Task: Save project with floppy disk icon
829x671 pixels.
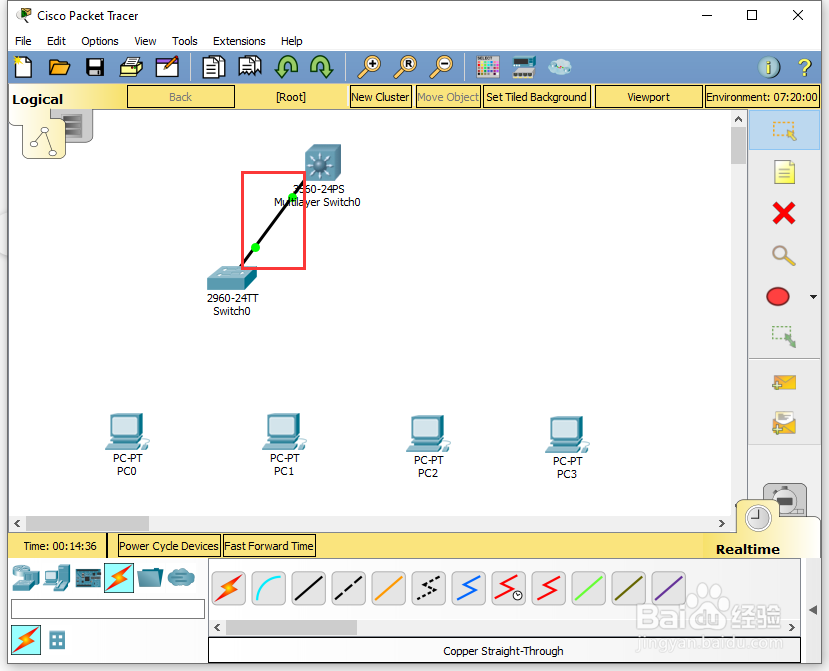Action: point(95,67)
